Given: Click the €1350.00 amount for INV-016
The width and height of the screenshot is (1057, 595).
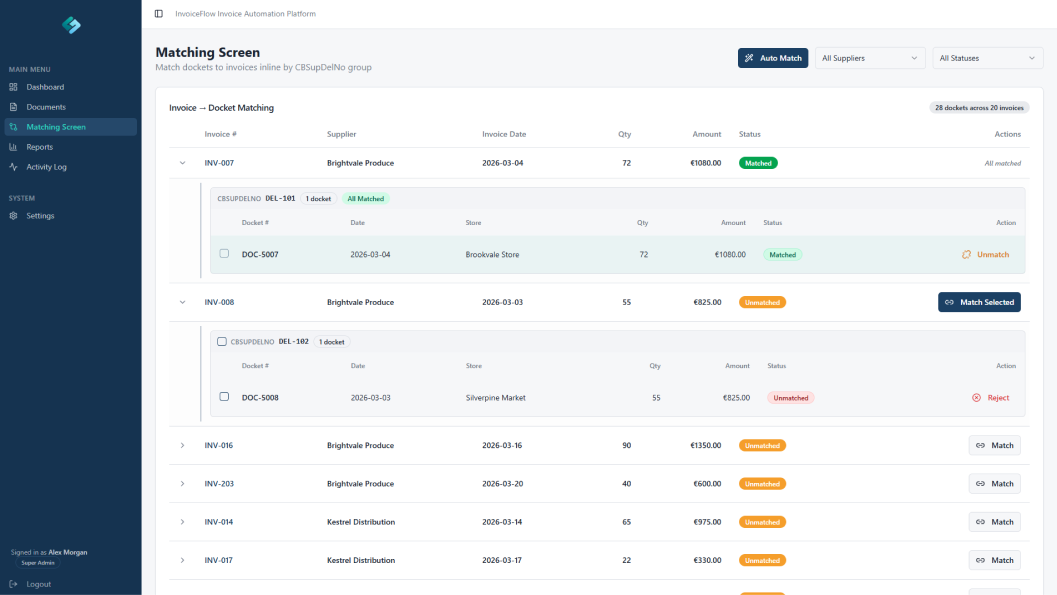Looking at the screenshot, I should [705, 445].
